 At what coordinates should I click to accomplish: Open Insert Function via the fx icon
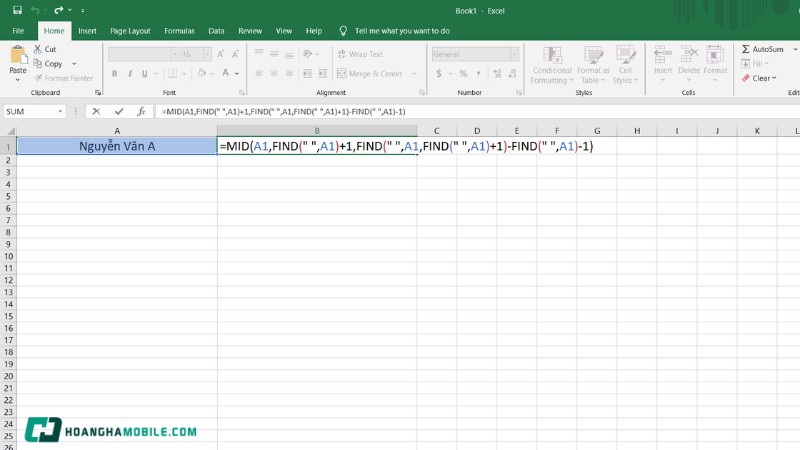click(x=141, y=112)
